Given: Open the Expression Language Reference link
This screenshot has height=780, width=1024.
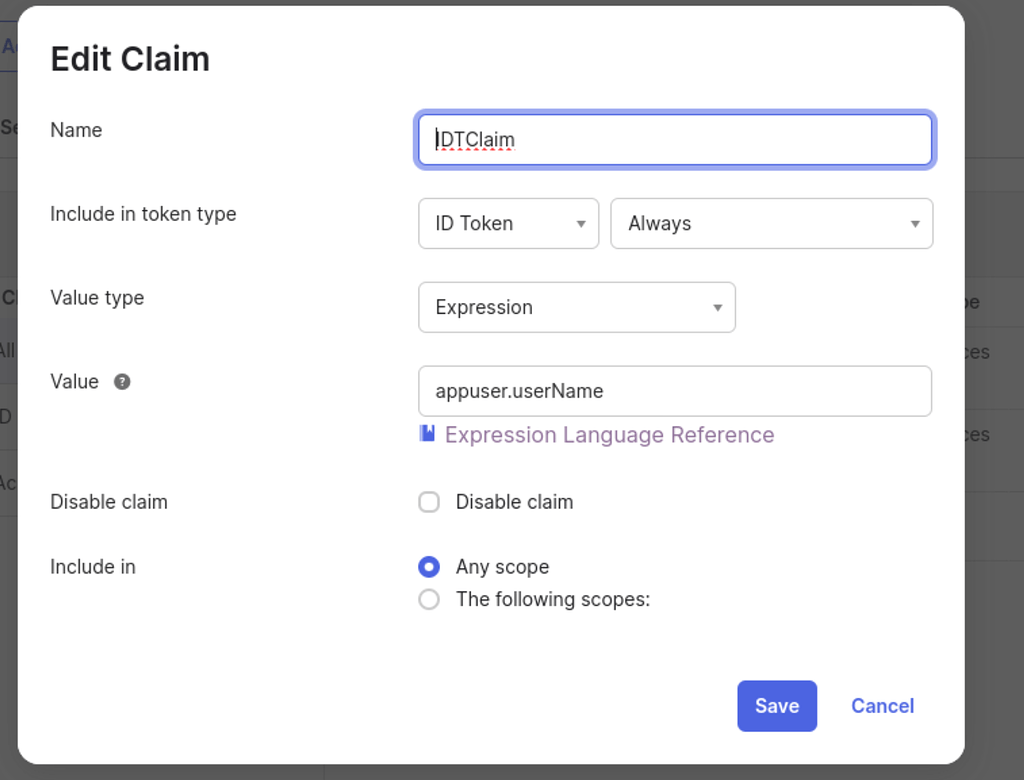Looking at the screenshot, I should [x=609, y=435].
